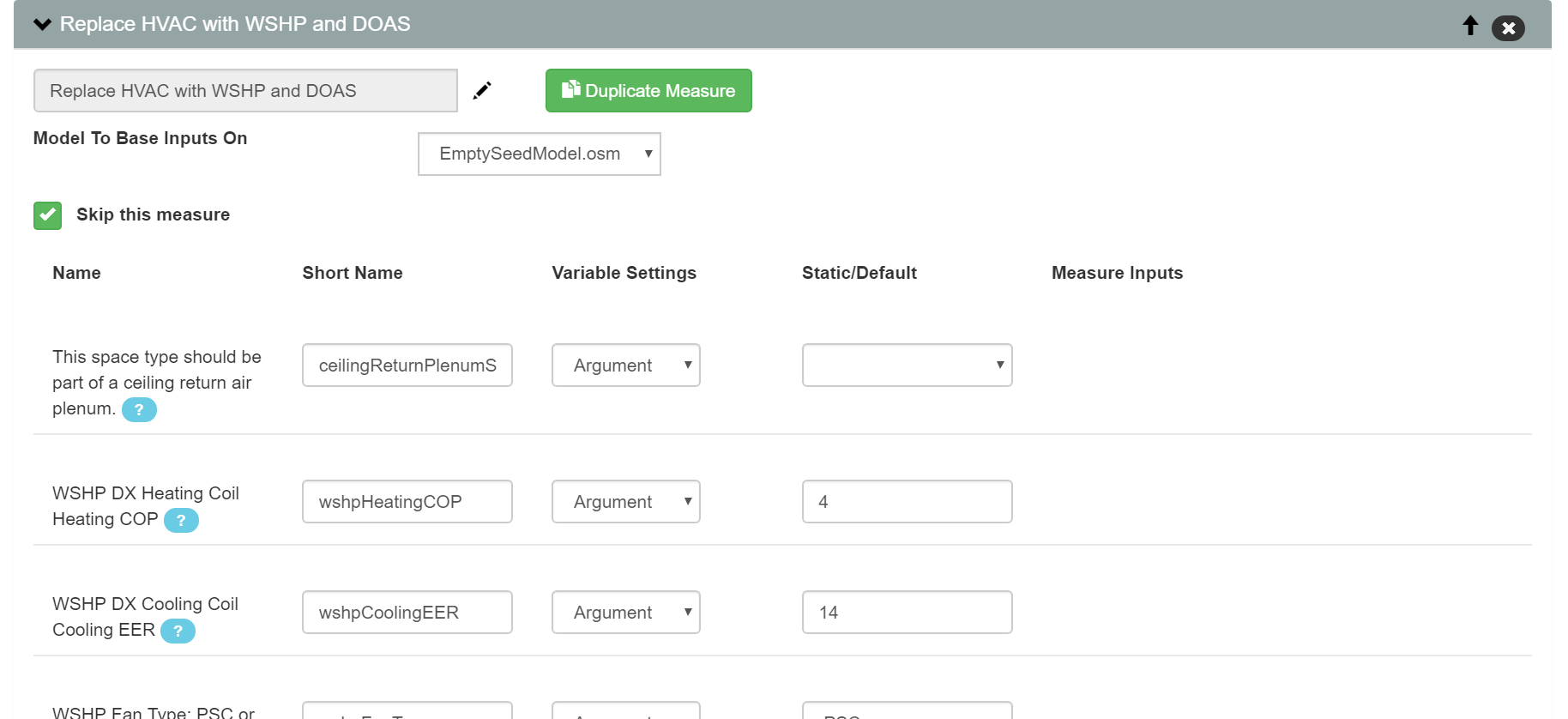Move measure up with arrow icon
Viewport: 1568px width, 719px height.
[x=1470, y=26]
